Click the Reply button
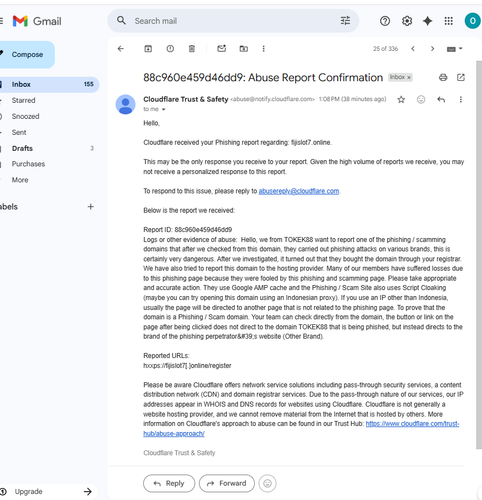482x500 pixels. click(x=169, y=483)
